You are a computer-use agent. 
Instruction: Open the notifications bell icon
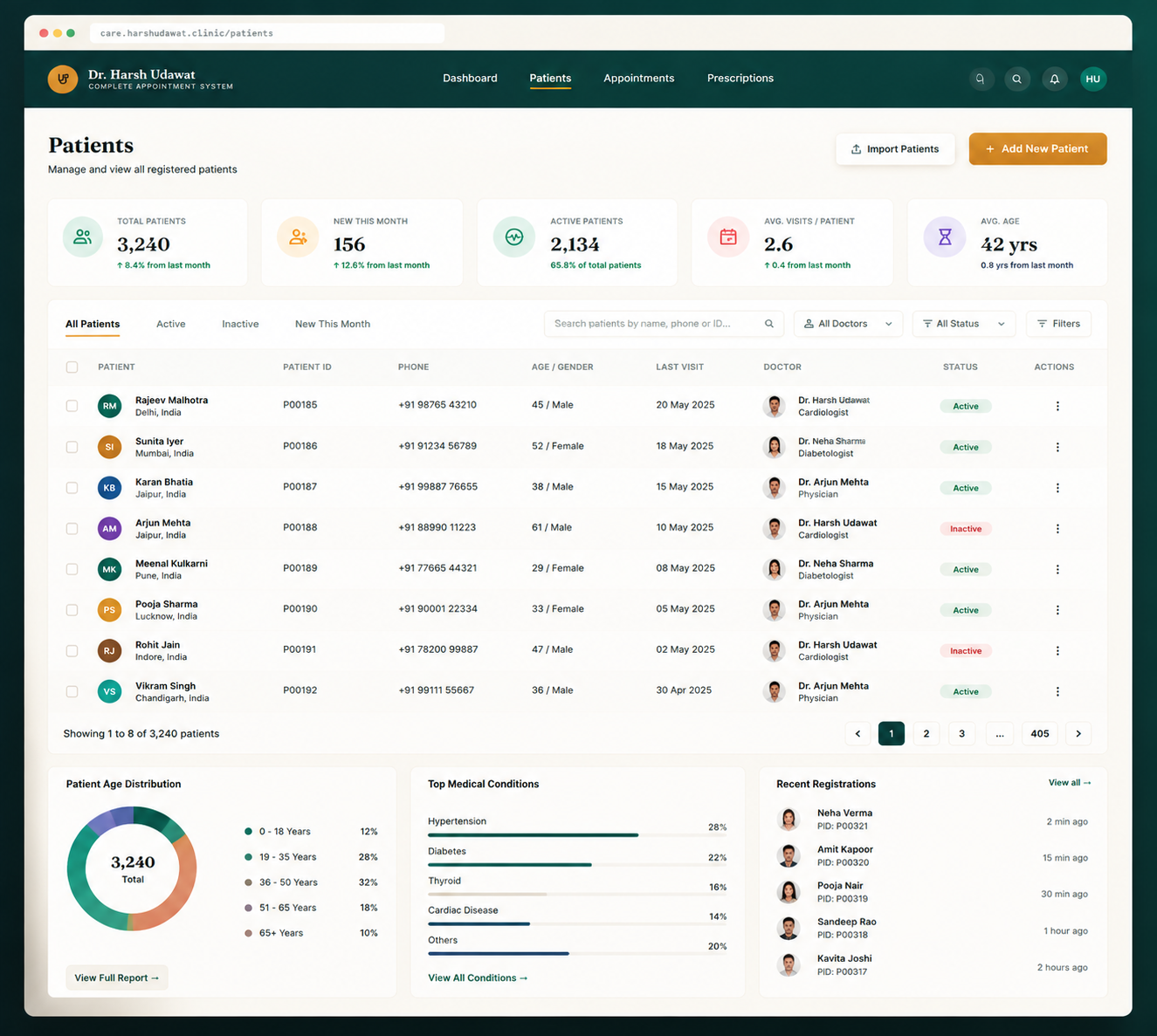click(x=1054, y=79)
